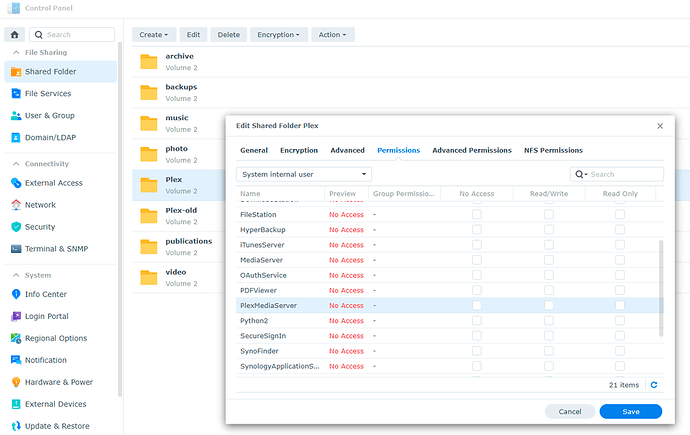
Task: Select the photo folder icon
Action: pos(149,154)
